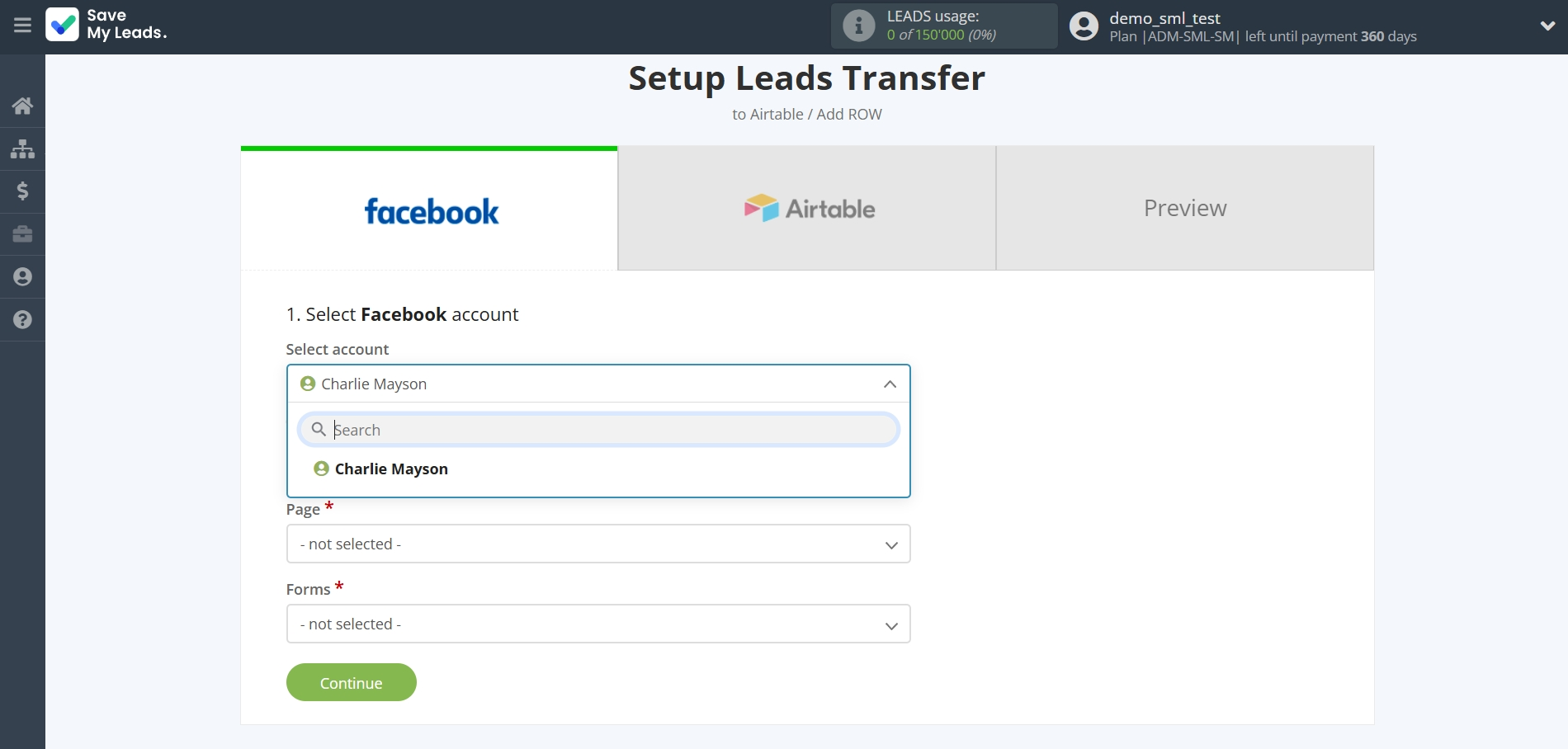Switch to the Preview tab
Viewport: 1568px width, 749px height.
pyautogui.click(x=1184, y=209)
